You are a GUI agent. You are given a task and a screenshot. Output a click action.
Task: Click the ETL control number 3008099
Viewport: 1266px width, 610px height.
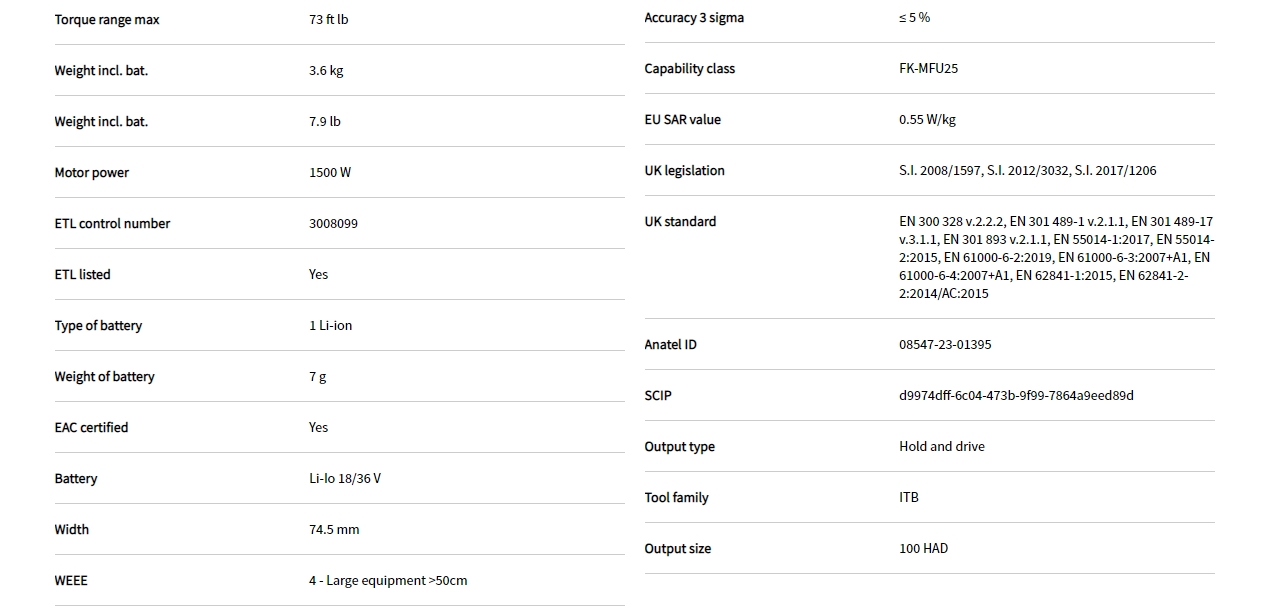[333, 224]
